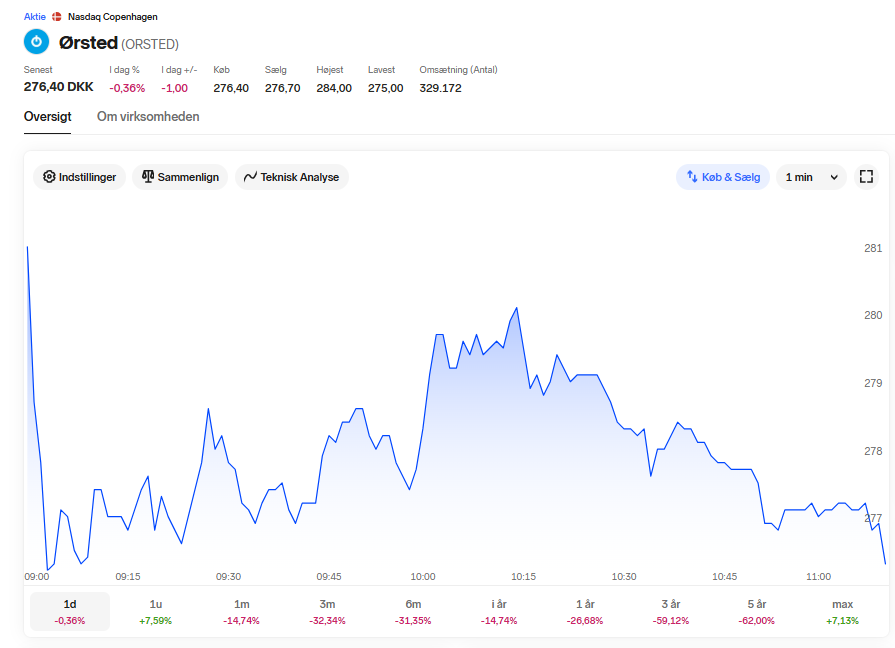Viewport: 895px width, 648px height.
Task: Select the max time range
Action: (842, 611)
